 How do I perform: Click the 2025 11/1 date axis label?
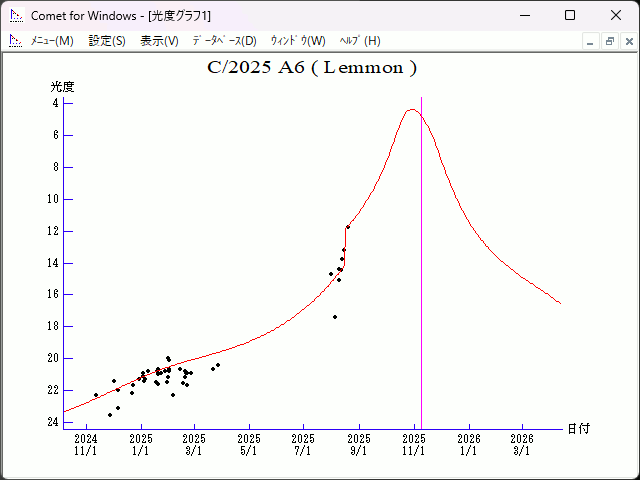(x=414, y=444)
